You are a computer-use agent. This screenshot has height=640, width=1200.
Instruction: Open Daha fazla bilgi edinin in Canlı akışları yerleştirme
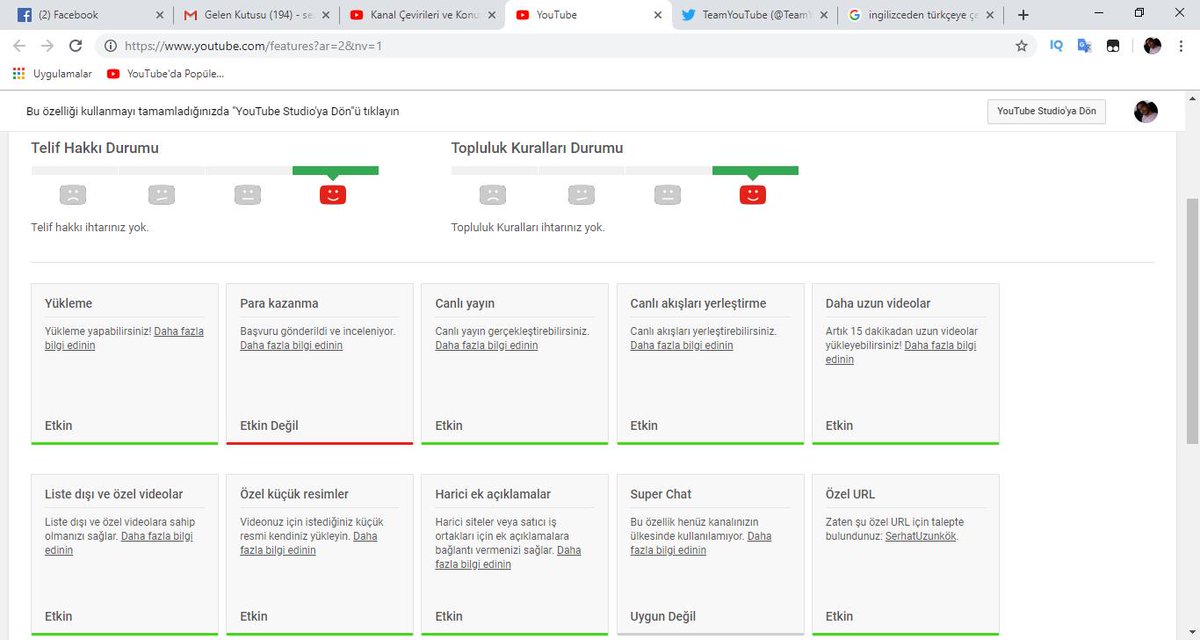point(681,346)
